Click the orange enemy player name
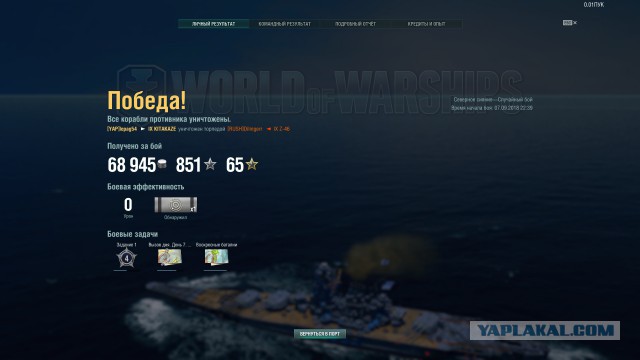 point(245,129)
